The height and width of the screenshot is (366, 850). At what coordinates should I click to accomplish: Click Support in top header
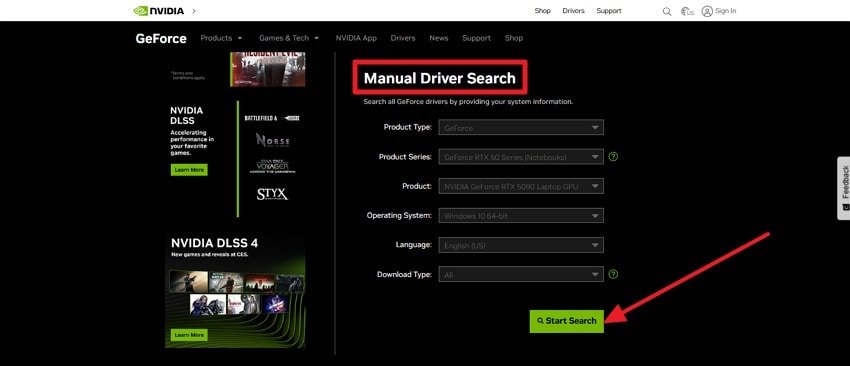609,11
